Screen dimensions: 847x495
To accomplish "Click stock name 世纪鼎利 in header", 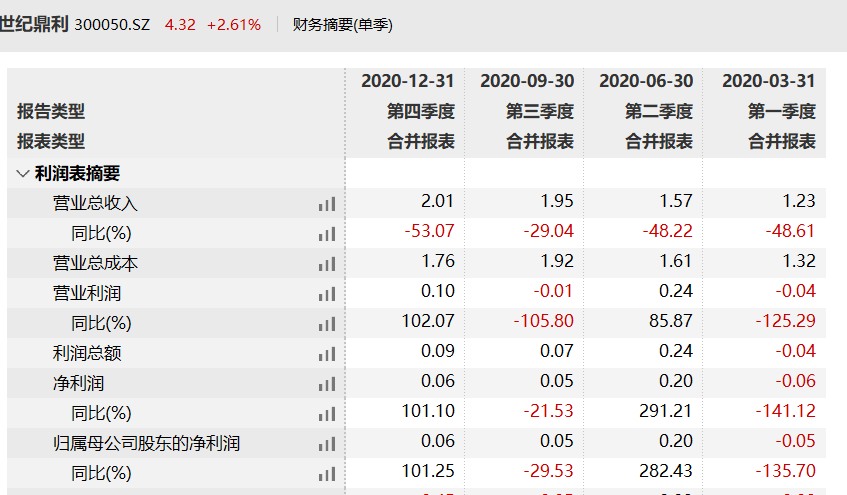I will [33, 24].
